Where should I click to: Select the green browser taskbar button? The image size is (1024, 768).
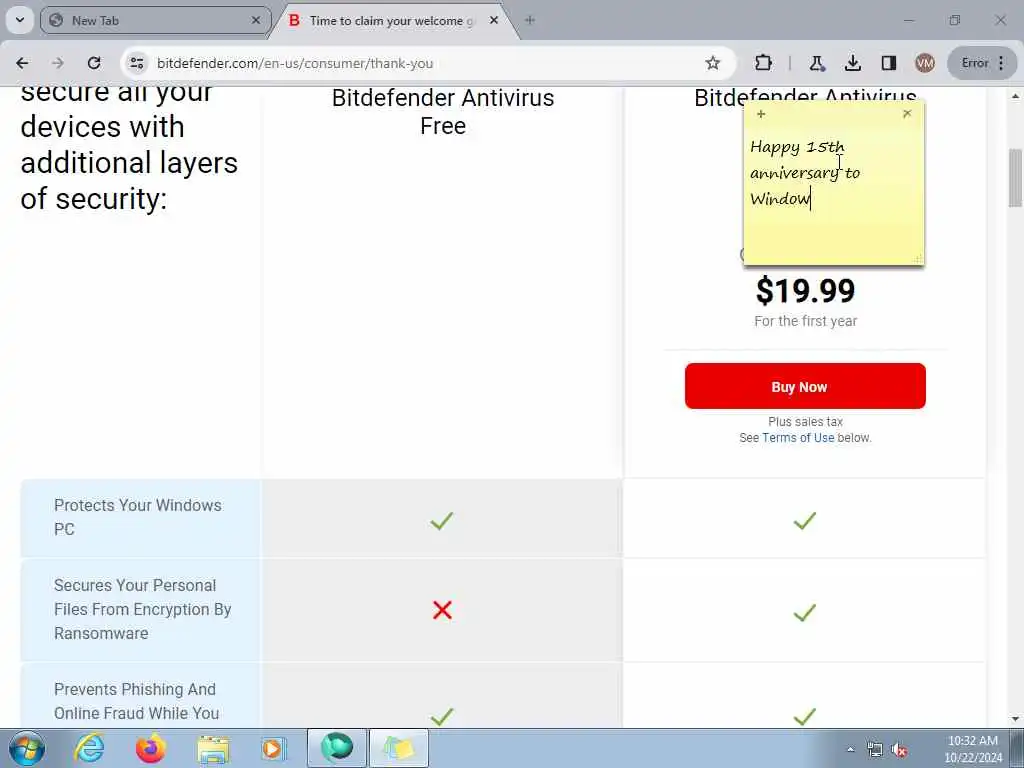coord(337,748)
